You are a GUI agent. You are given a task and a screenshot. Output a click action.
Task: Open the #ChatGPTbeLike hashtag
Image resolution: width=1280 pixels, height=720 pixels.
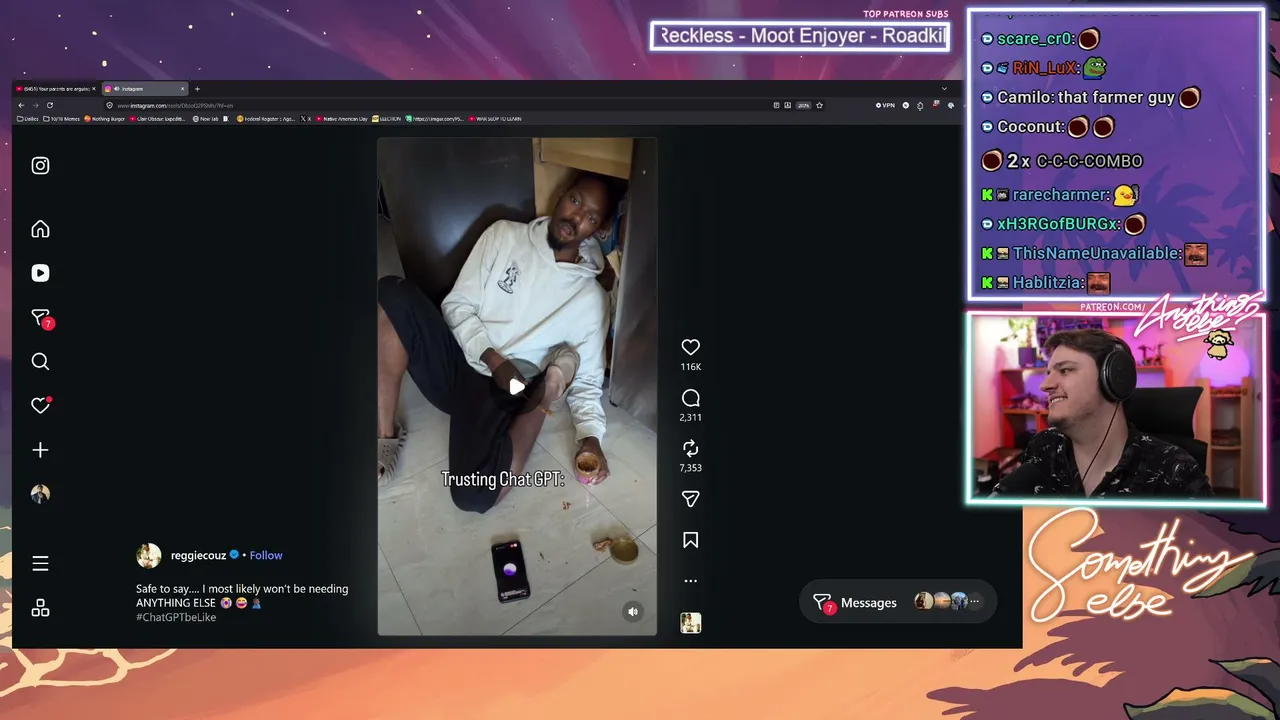pyautogui.click(x=176, y=617)
